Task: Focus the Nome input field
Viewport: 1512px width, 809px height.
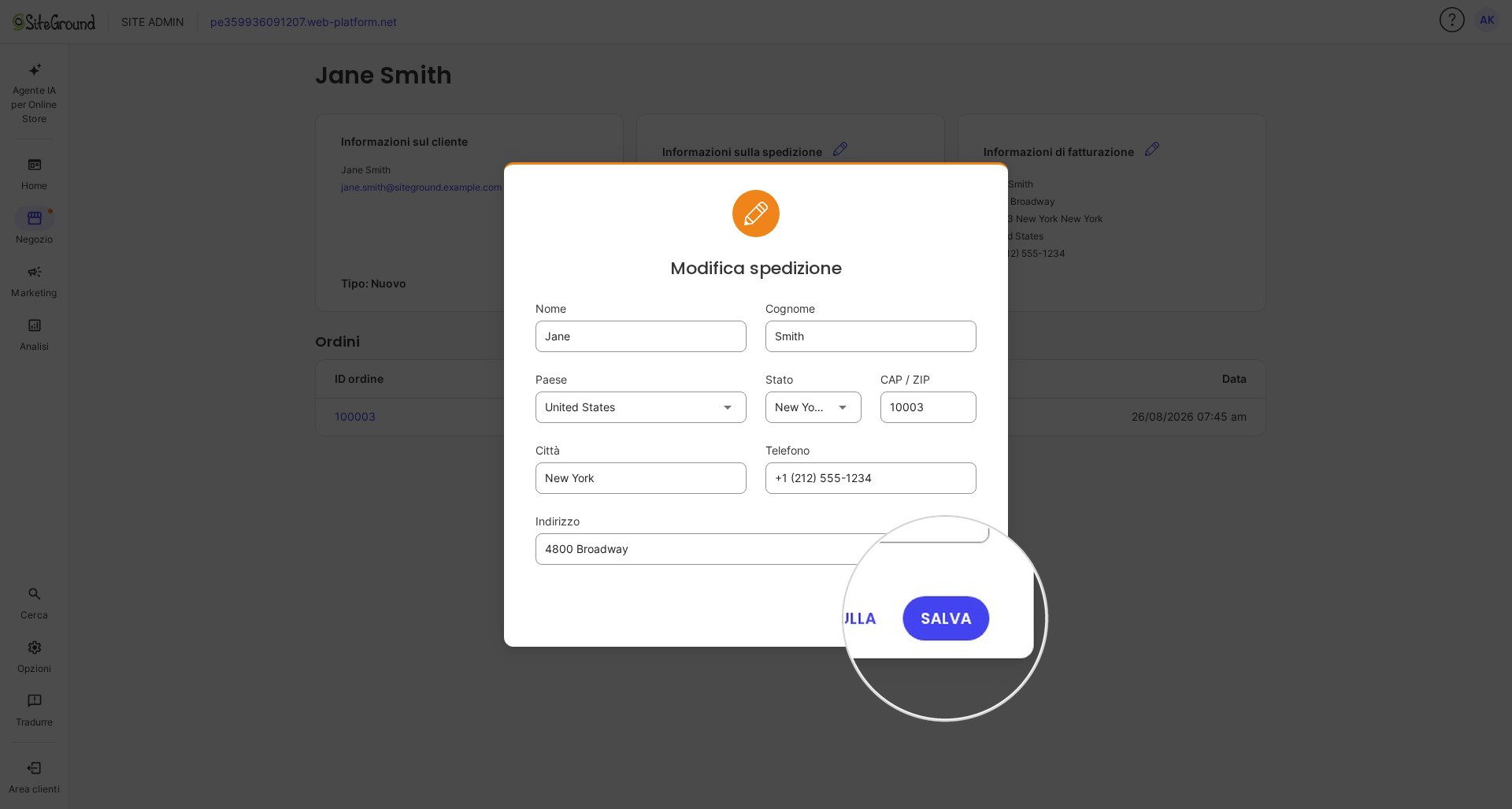Action: 640,336
